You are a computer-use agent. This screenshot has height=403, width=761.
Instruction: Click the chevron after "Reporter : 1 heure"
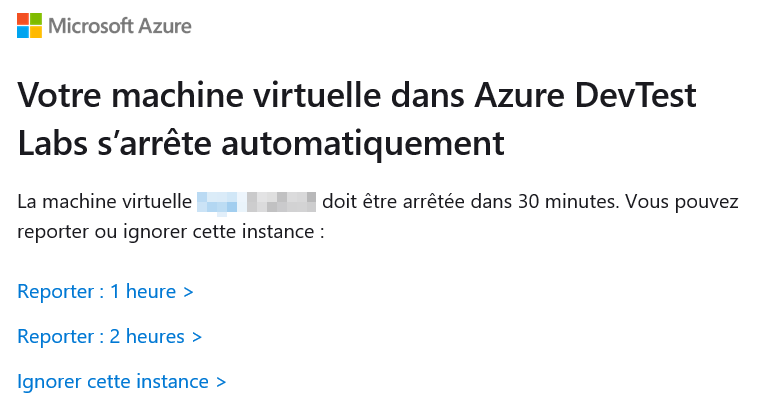click(187, 292)
